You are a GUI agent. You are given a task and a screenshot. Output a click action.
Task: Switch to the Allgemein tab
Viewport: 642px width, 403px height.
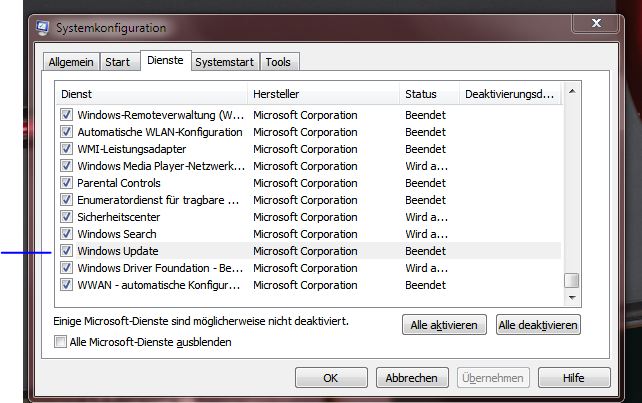[71, 62]
